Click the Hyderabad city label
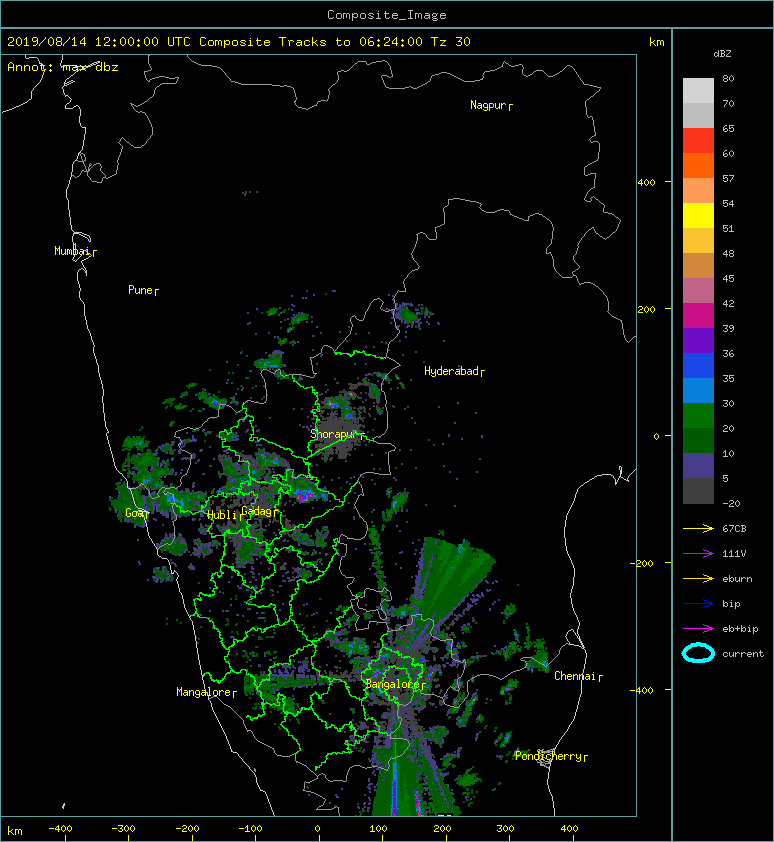774x842 pixels. click(x=454, y=371)
